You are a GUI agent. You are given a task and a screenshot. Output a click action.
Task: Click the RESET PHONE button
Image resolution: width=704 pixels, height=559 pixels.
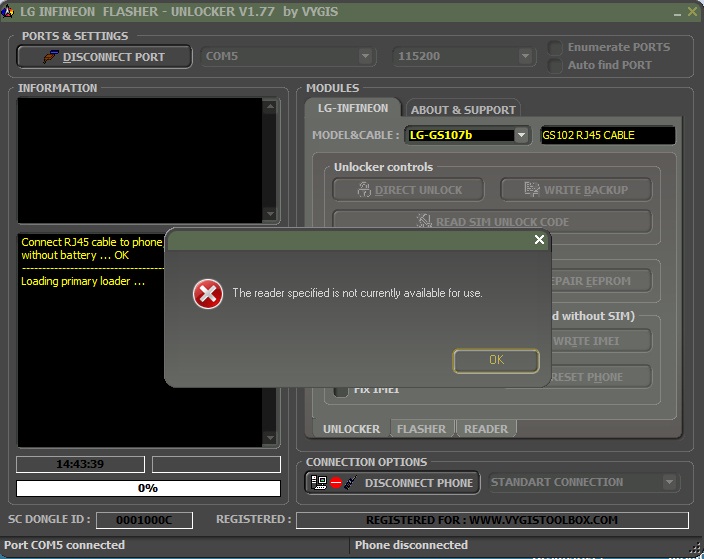pyautogui.click(x=601, y=377)
